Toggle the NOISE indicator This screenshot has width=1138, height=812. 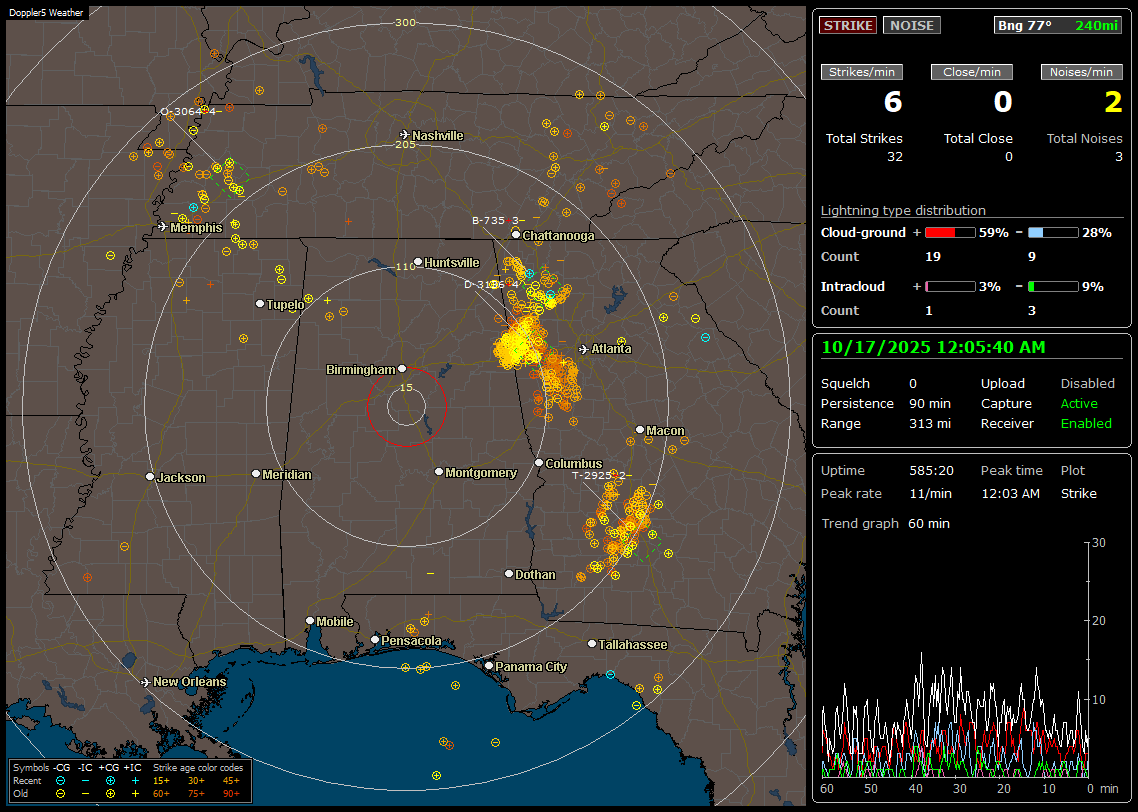point(911,25)
